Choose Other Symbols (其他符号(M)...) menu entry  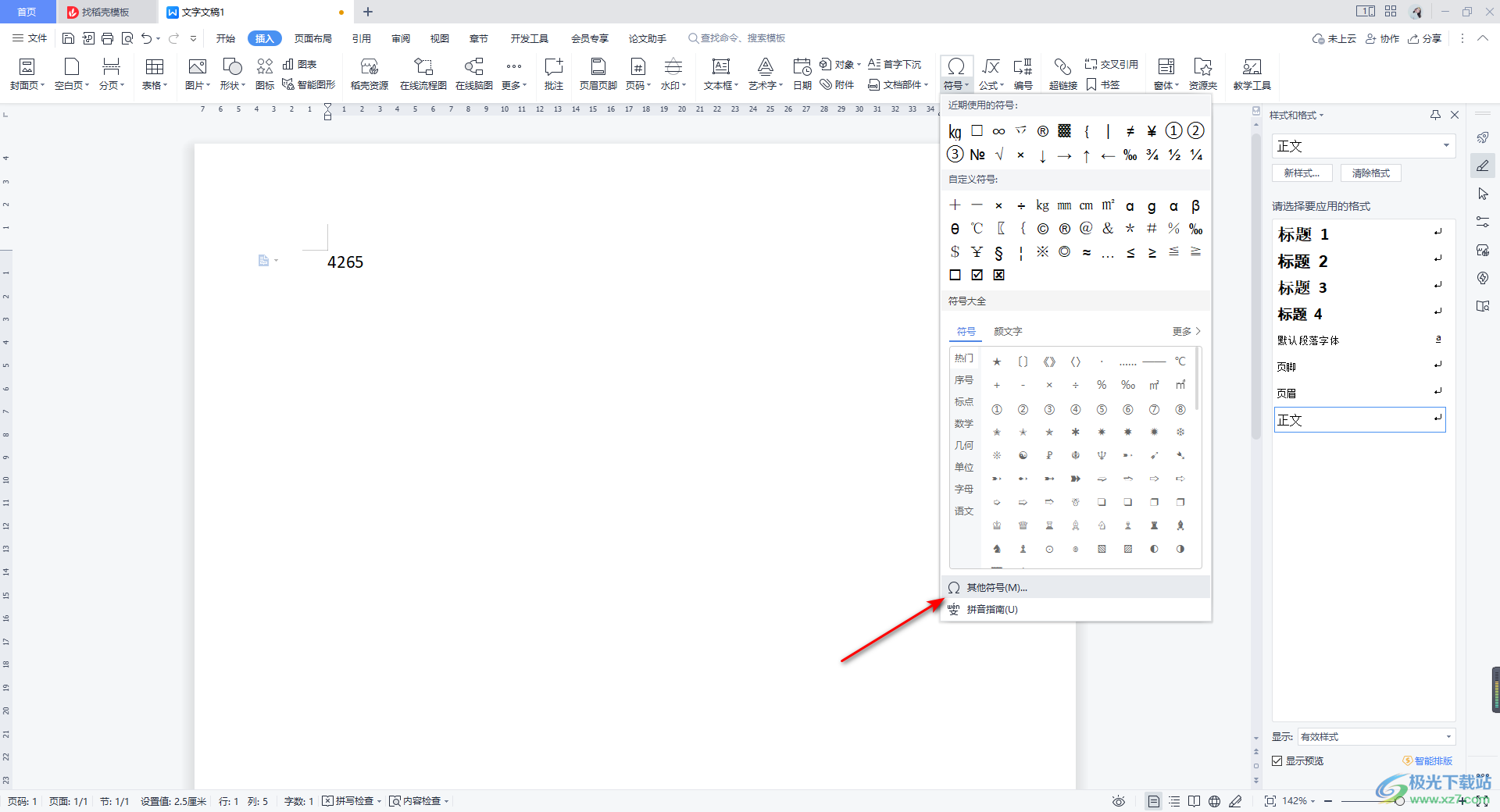(x=1076, y=587)
